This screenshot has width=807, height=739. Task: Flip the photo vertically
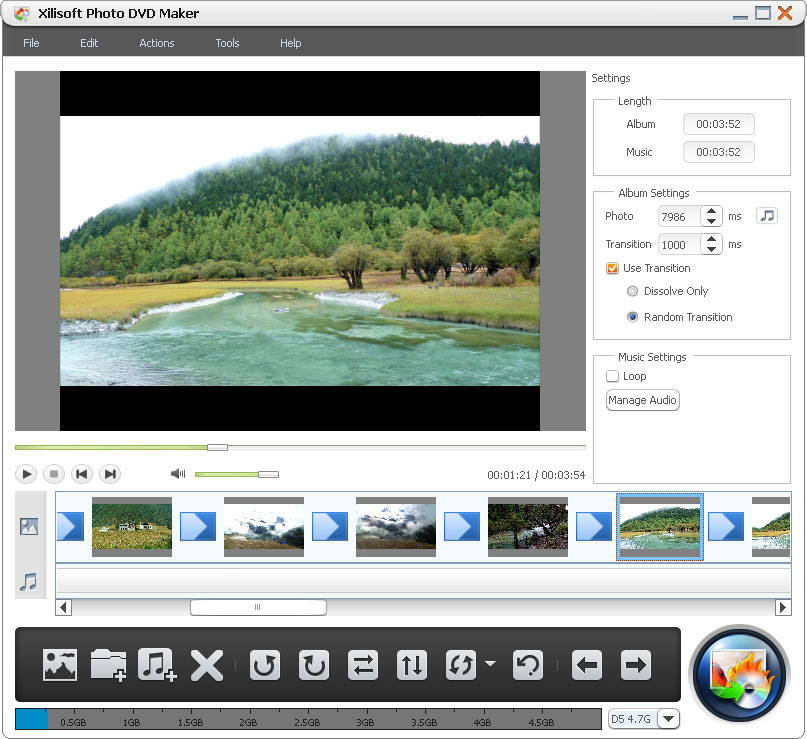[x=412, y=665]
